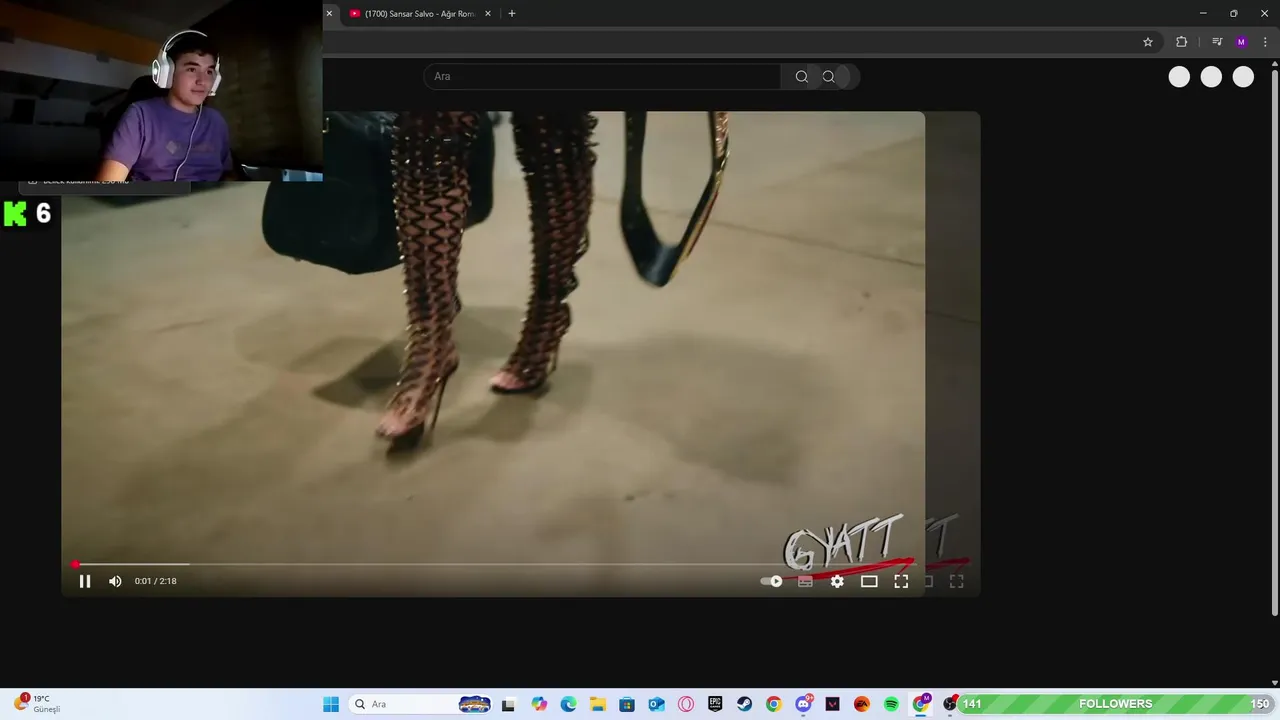
Task: Open the video settings gear
Action: pyautogui.click(x=837, y=581)
